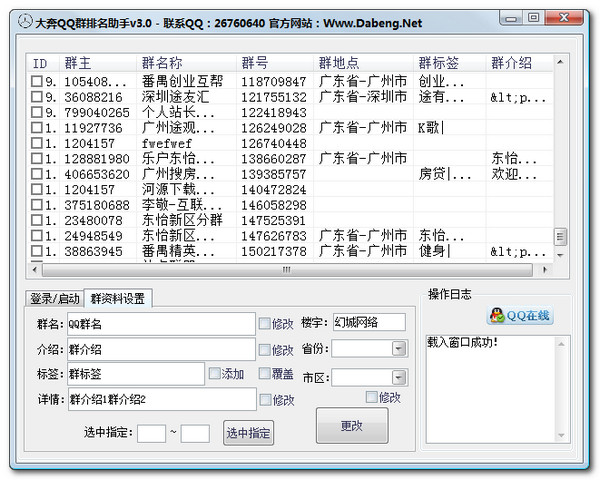Open the 市区 dropdown
This screenshot has width=600, height=480.
click(399, 378)
